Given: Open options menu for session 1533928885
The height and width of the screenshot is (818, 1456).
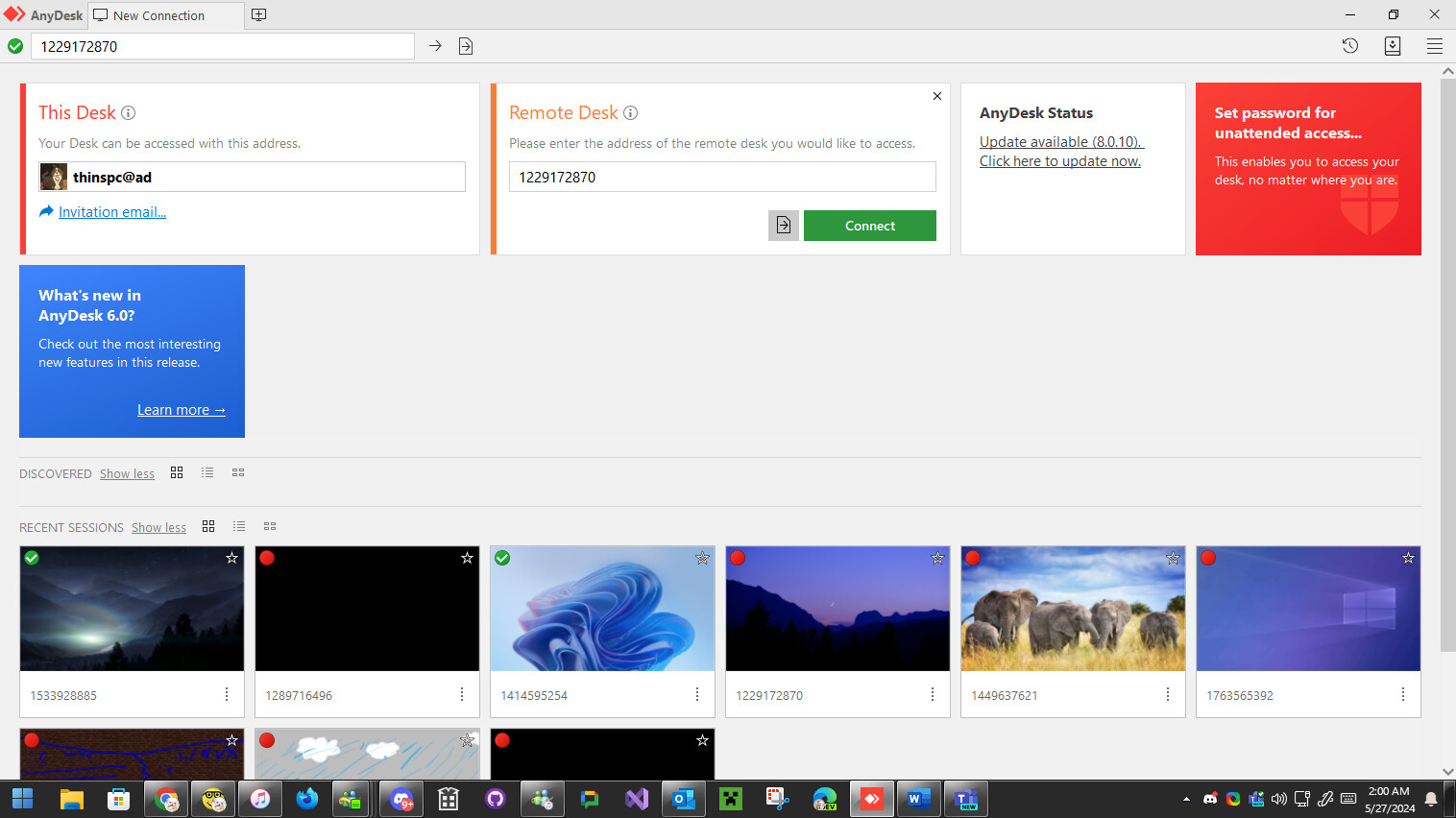Looking at the screenshot, I should (227, 694).
